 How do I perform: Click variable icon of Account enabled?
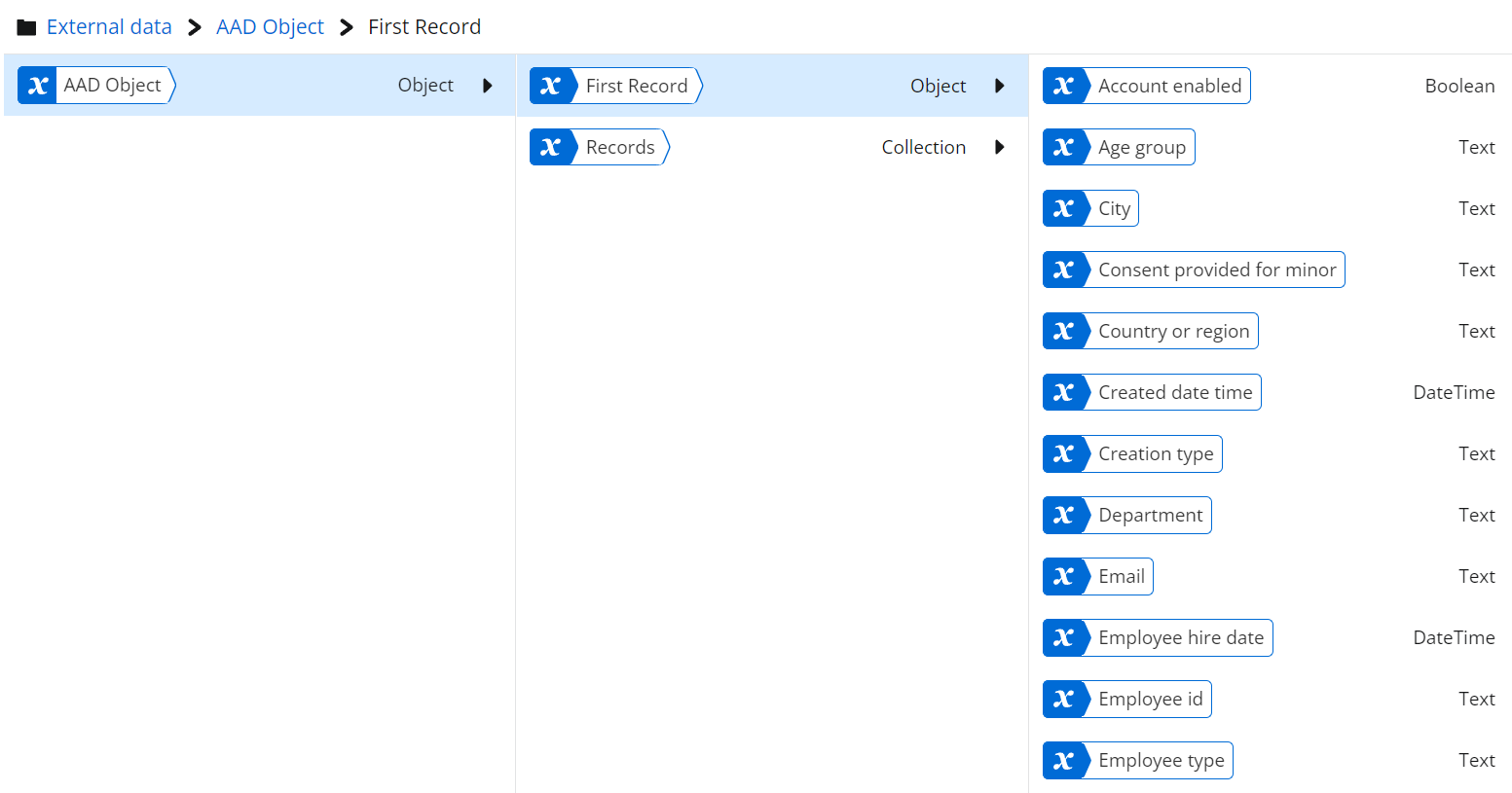tap(1063, 86)
